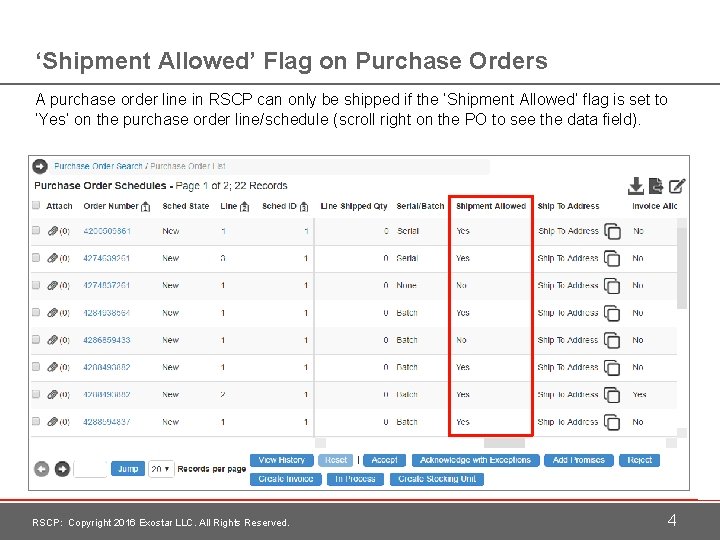Open attachments paperclip for order 4286859433
This screenshot has width=720, height=540.
click(52, 340)
